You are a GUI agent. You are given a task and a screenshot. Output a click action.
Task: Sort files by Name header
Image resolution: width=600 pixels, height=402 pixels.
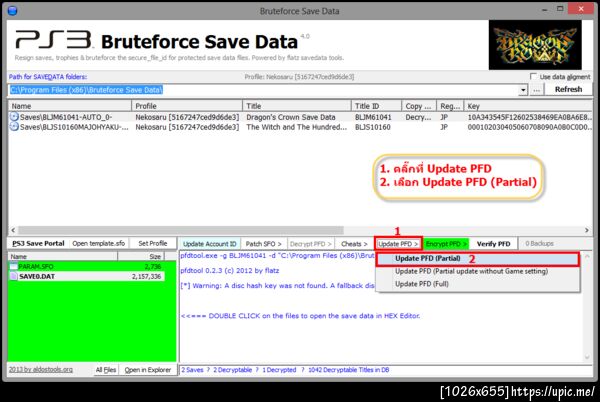coord(63,256)
